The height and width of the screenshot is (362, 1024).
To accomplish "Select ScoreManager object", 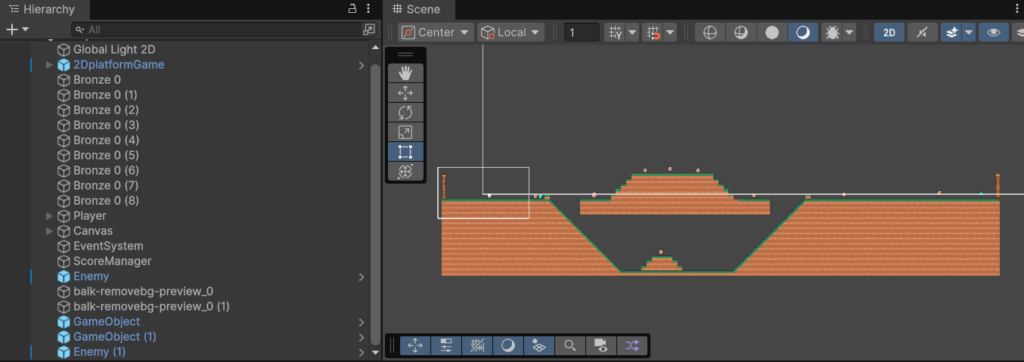I will pos(112,261).
